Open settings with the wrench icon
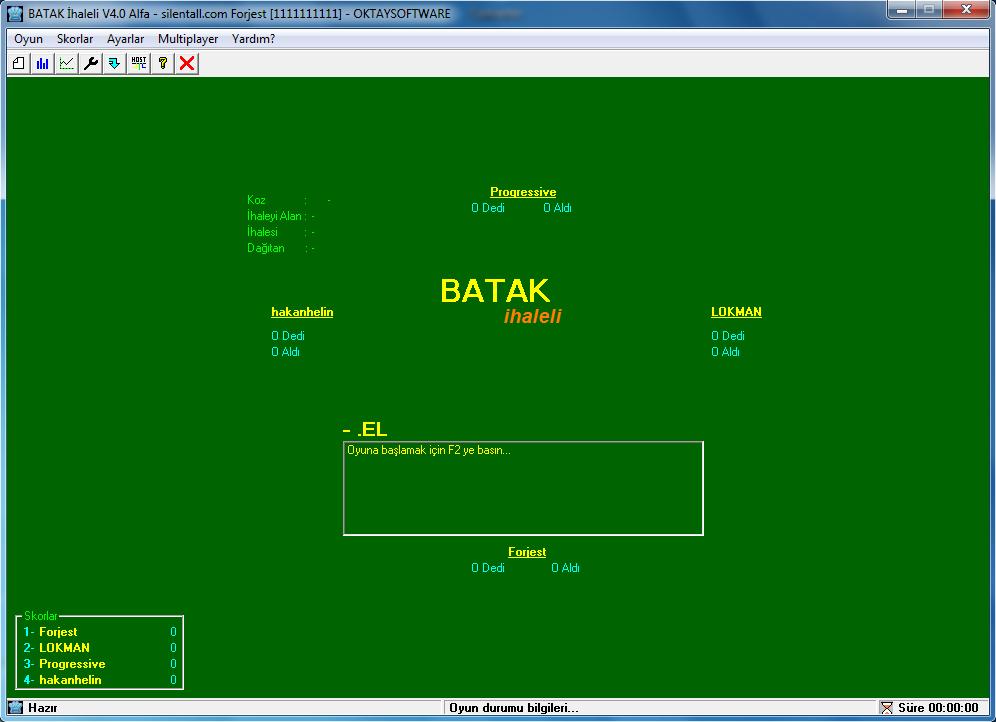Viewport: 996px width, 722px height. [91, 63]
